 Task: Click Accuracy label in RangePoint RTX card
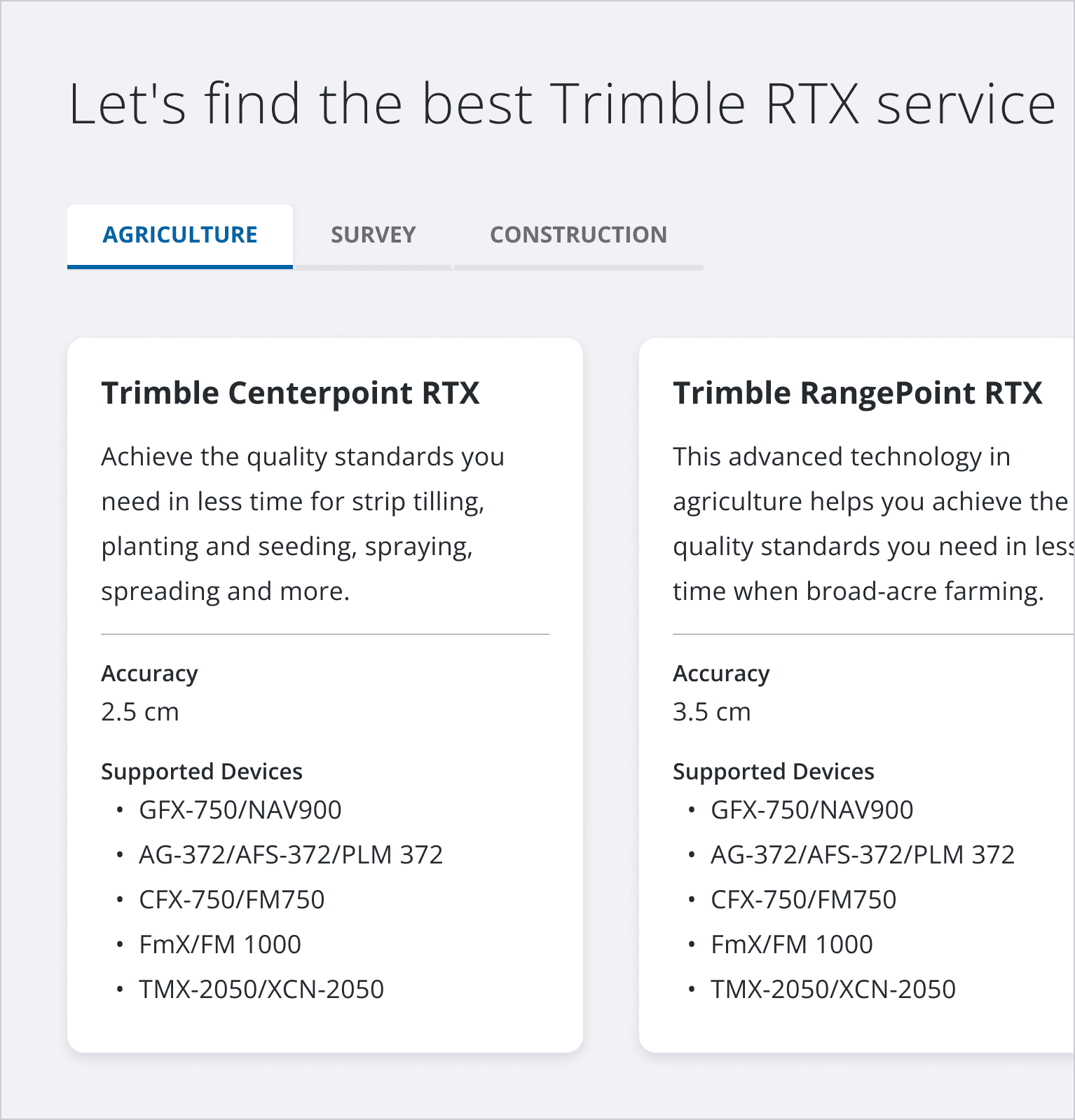point(721,674)
